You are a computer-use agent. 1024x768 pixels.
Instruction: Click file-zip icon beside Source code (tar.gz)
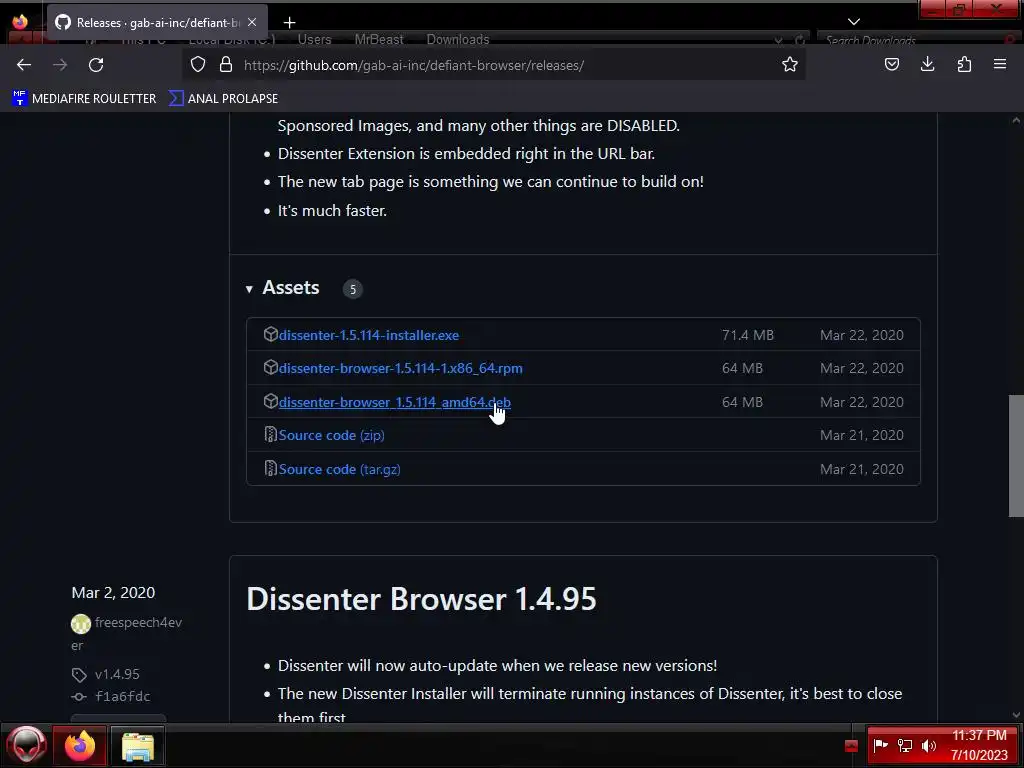coord(270,468)
